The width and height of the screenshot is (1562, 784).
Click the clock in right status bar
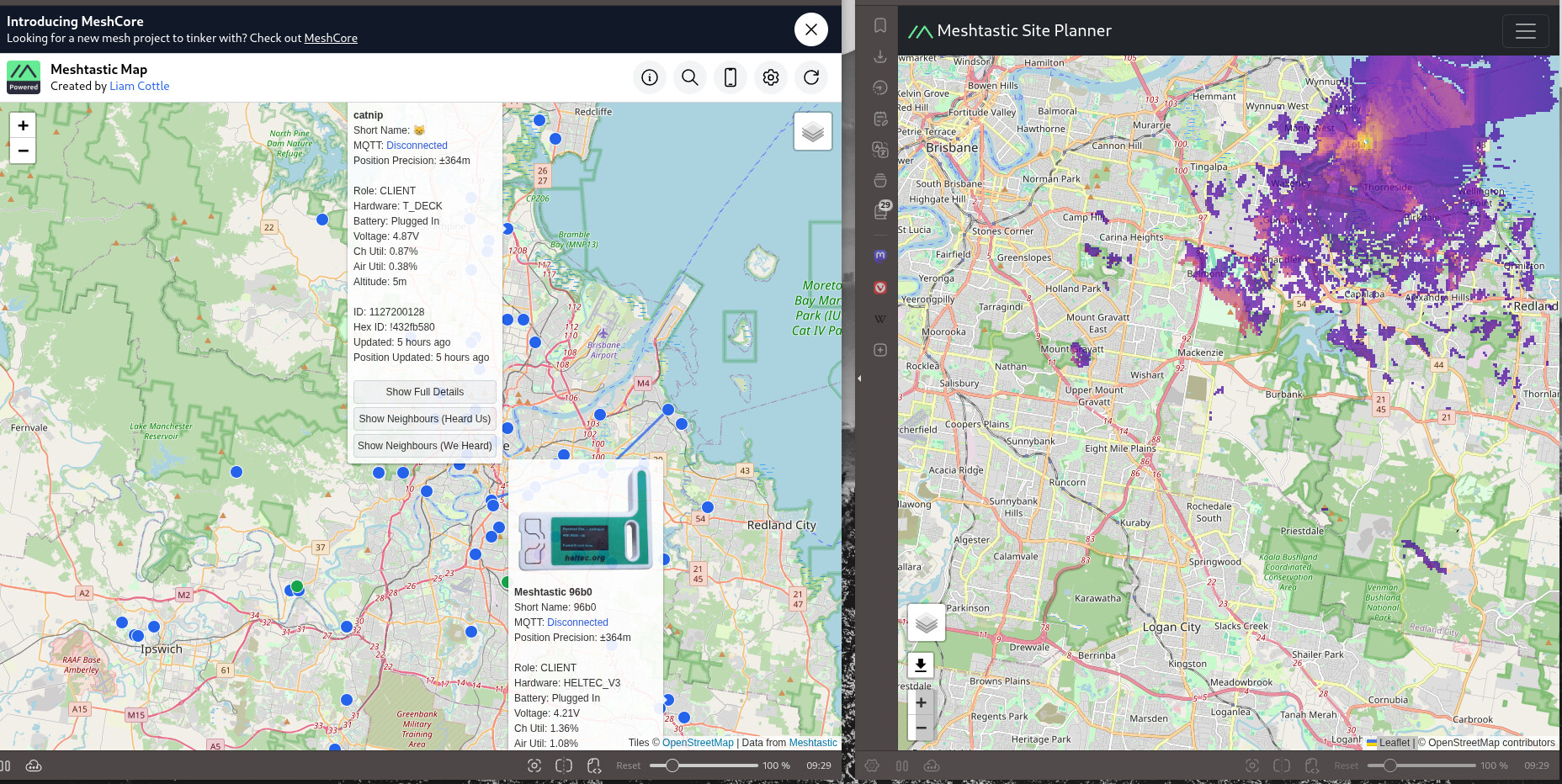point(1537,766)
